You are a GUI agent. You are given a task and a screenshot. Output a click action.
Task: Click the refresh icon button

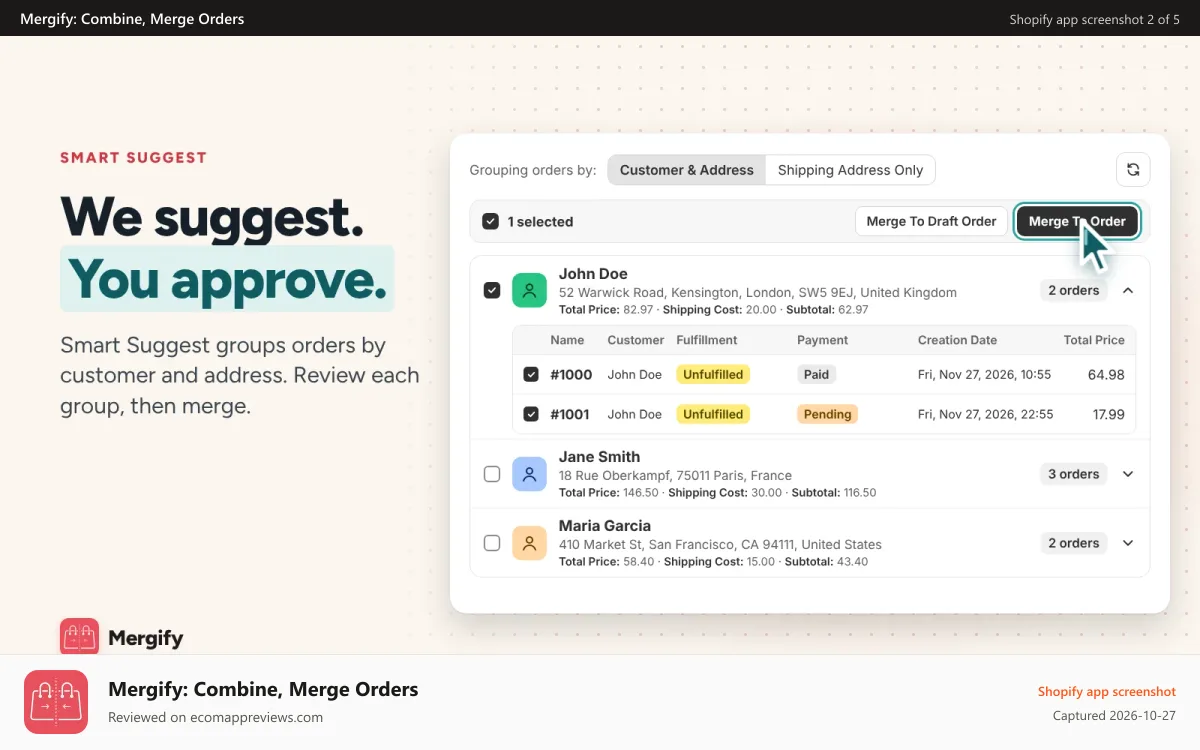click(1133, 170)
